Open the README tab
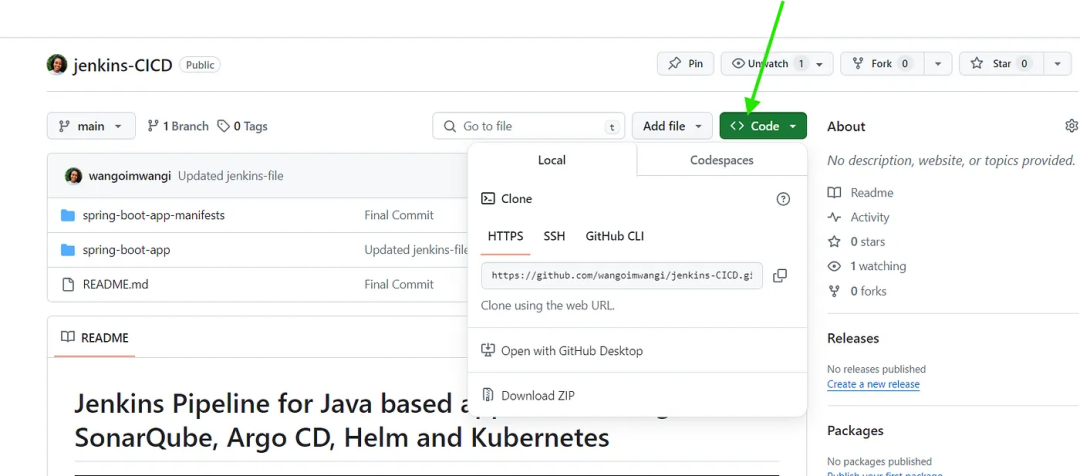The width and height of the screenshot is (1080, 476). pyautogui.click(x=94, y=338)
